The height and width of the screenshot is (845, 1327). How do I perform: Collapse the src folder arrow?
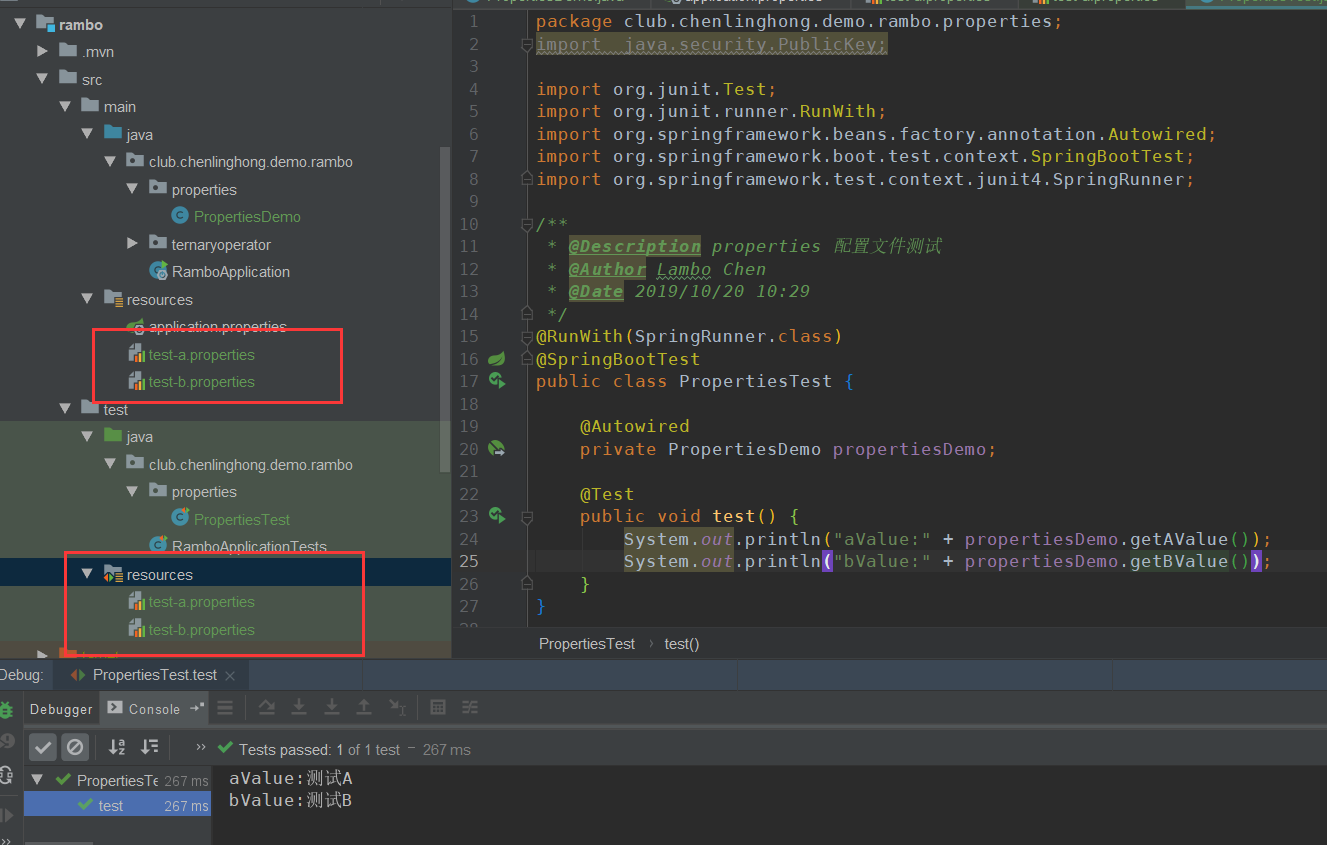point(42,79)
